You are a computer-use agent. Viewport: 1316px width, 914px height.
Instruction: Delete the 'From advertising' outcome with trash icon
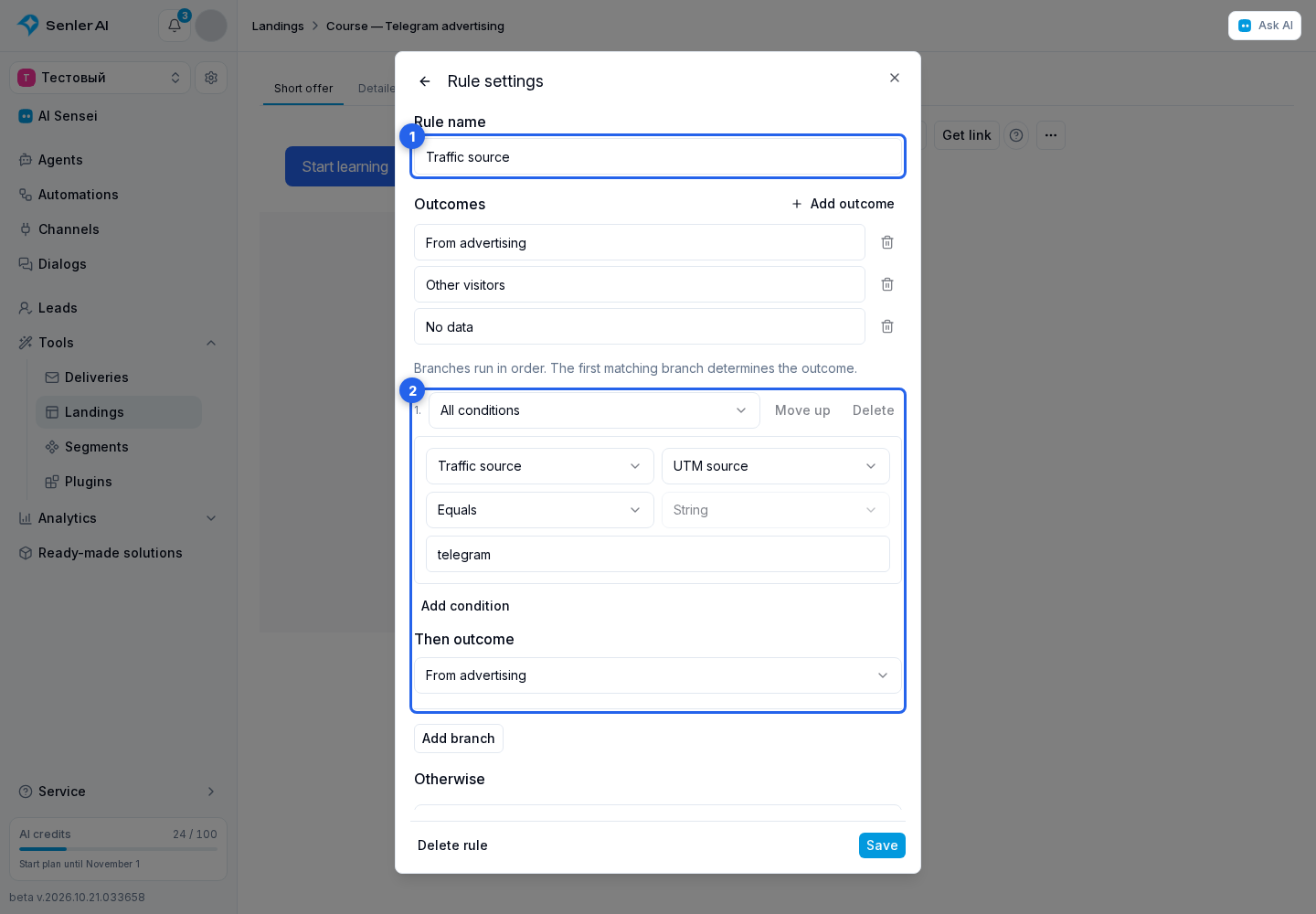887,242
